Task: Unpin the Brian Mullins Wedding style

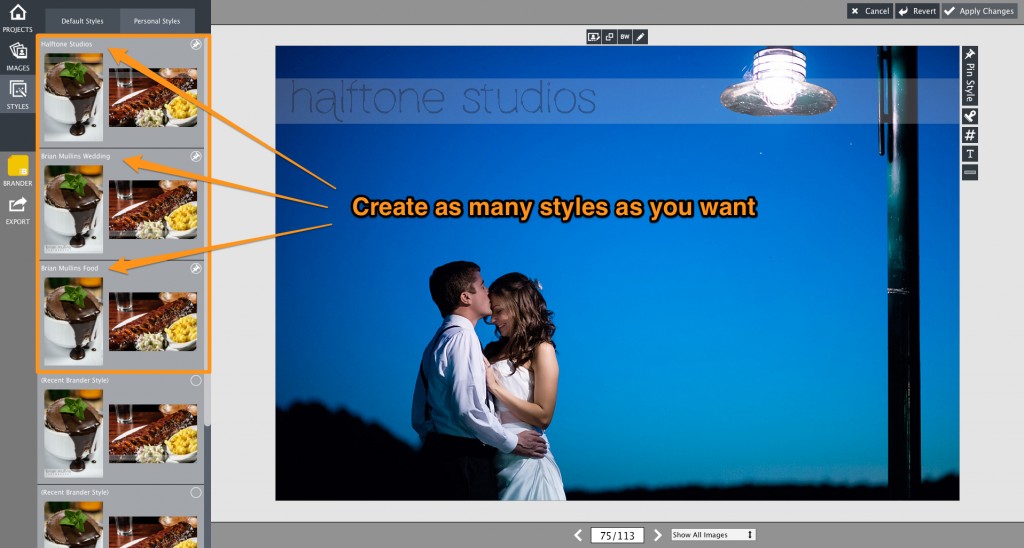Action: [196, 157]
